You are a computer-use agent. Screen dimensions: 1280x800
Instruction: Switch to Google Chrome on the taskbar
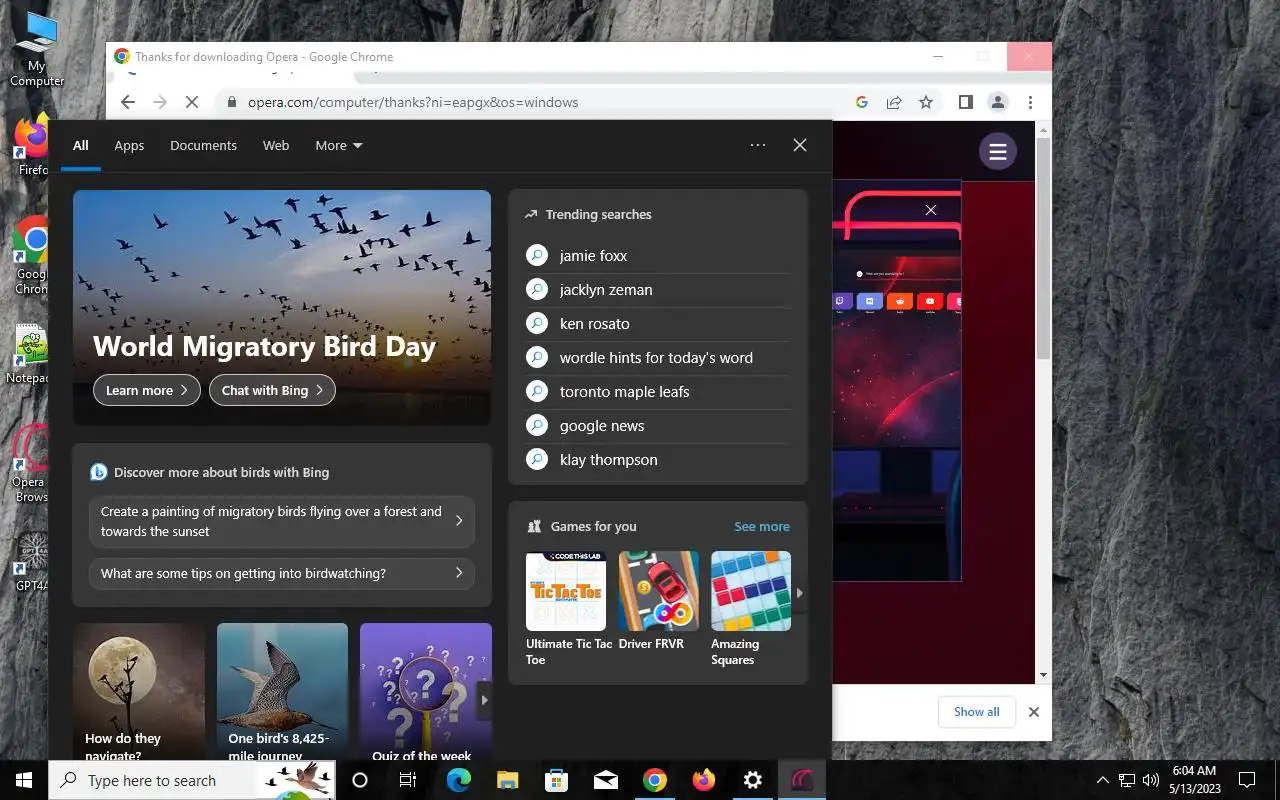coord(654,780)
